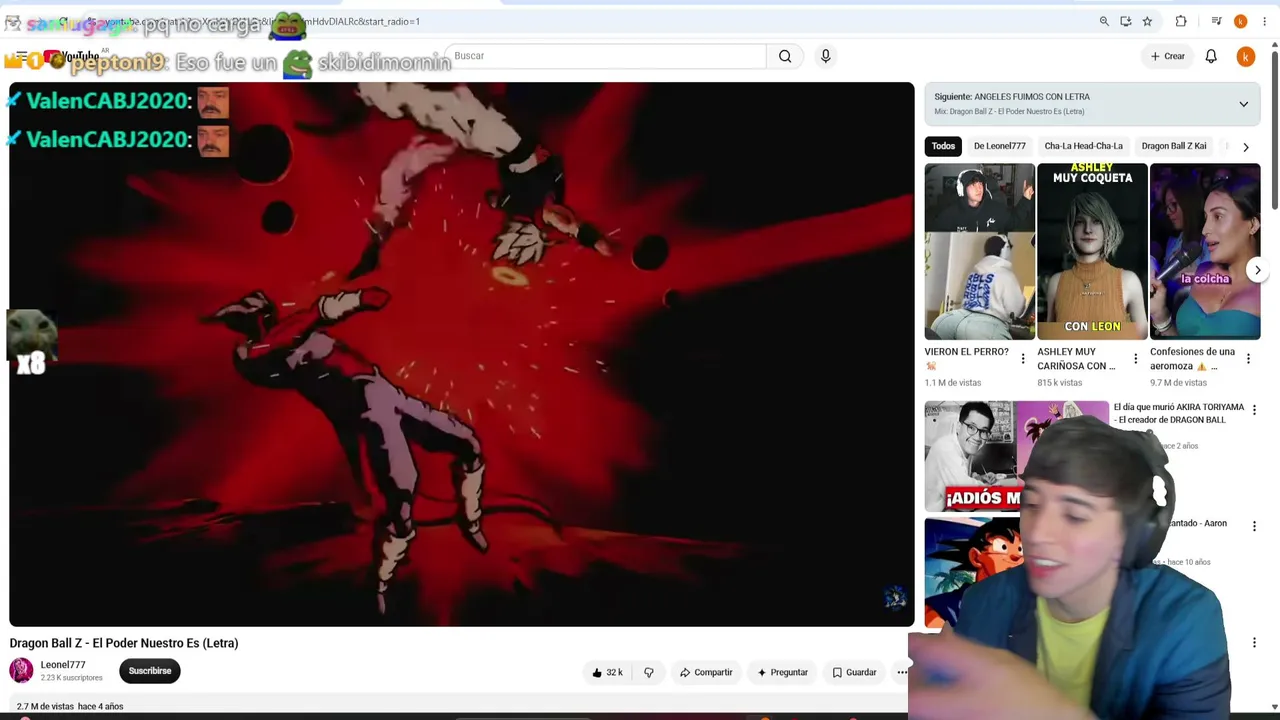The image size is (1280, 720).
Task: Click into the Buscar search field
Action: click(606, 56)
